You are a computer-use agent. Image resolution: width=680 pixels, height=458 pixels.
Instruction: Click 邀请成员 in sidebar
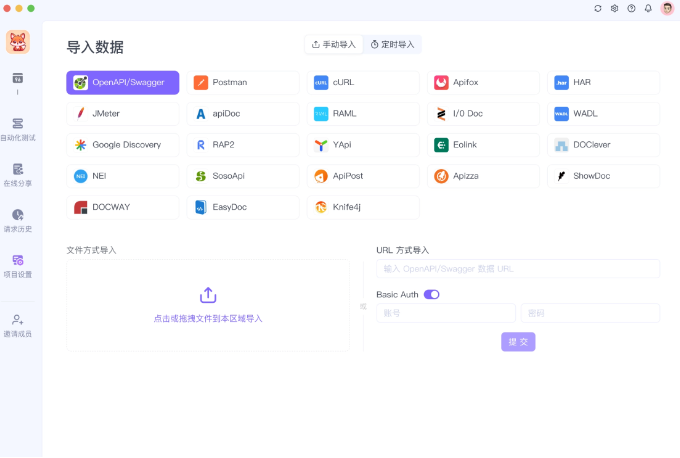coord(18,326)
